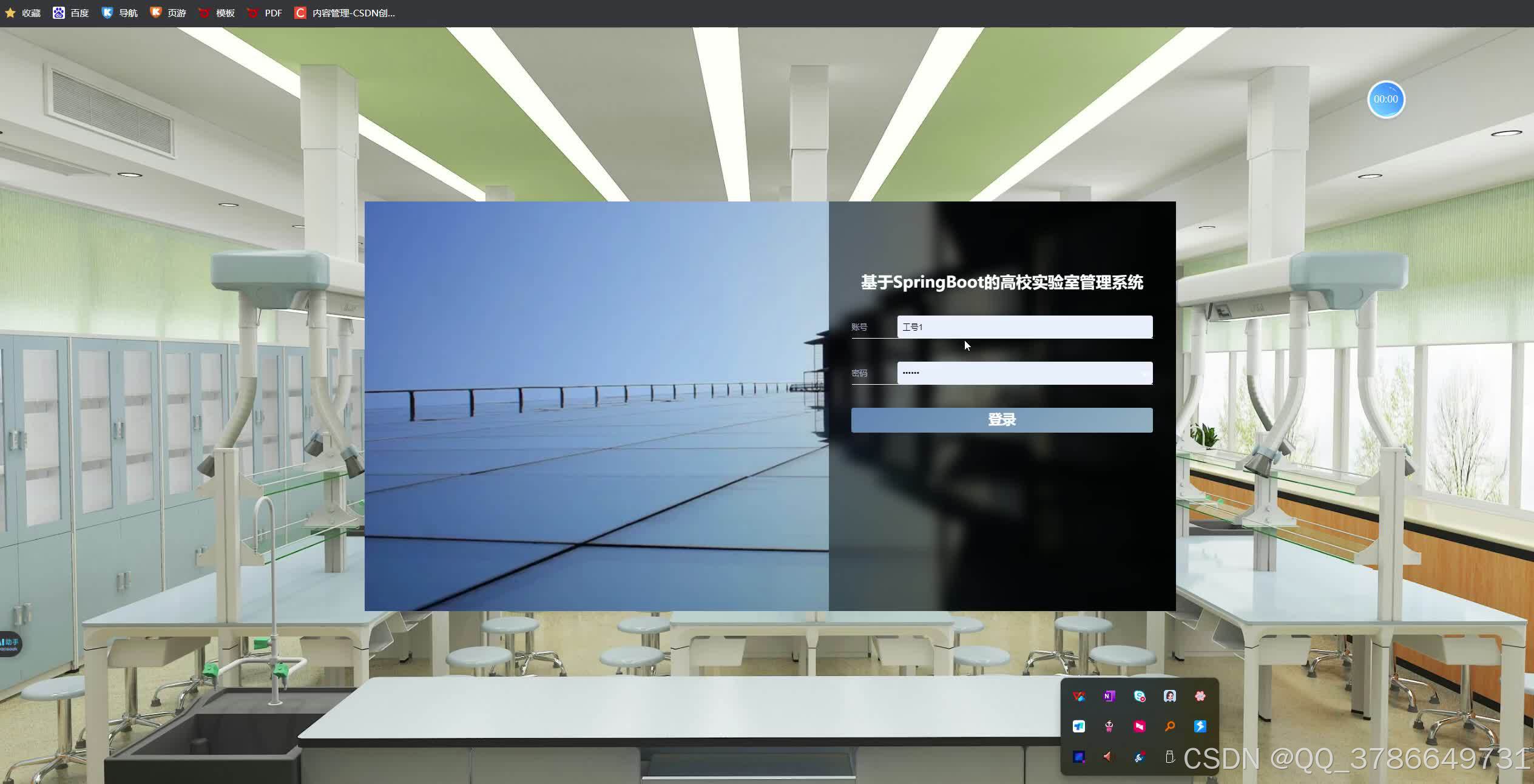Open the pink cartoon character tray icon

click(1109, 726)
